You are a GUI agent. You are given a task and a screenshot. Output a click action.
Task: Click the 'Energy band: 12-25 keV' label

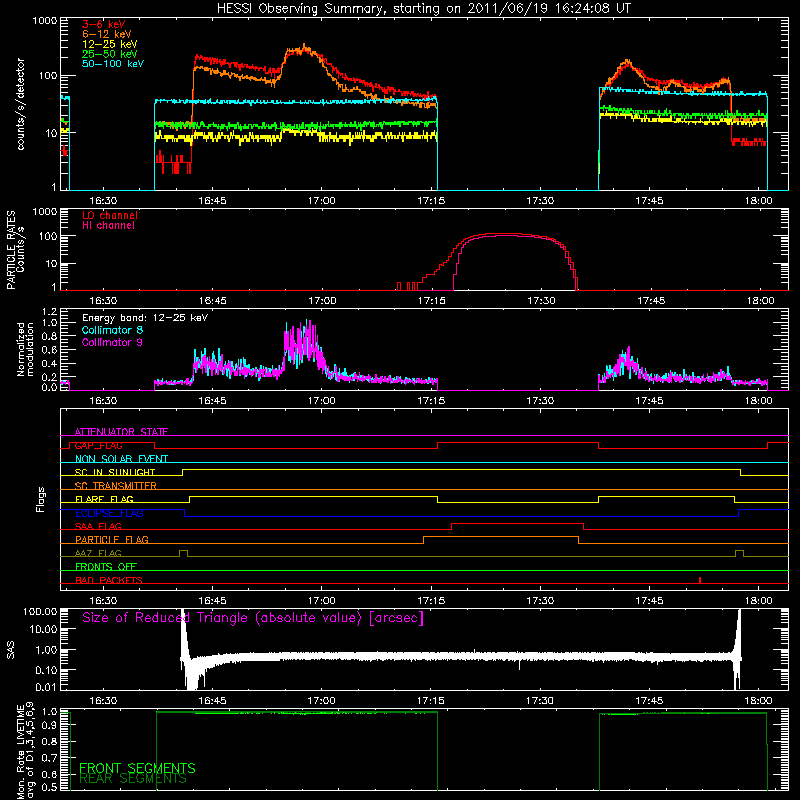pyautogui.click(x=145, y=318)
